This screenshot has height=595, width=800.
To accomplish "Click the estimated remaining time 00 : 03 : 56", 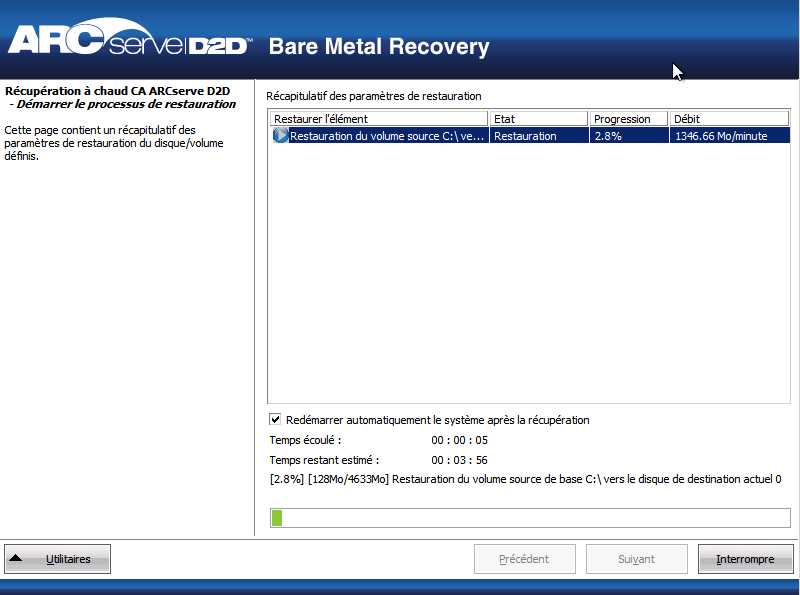I will pos(459,460).
